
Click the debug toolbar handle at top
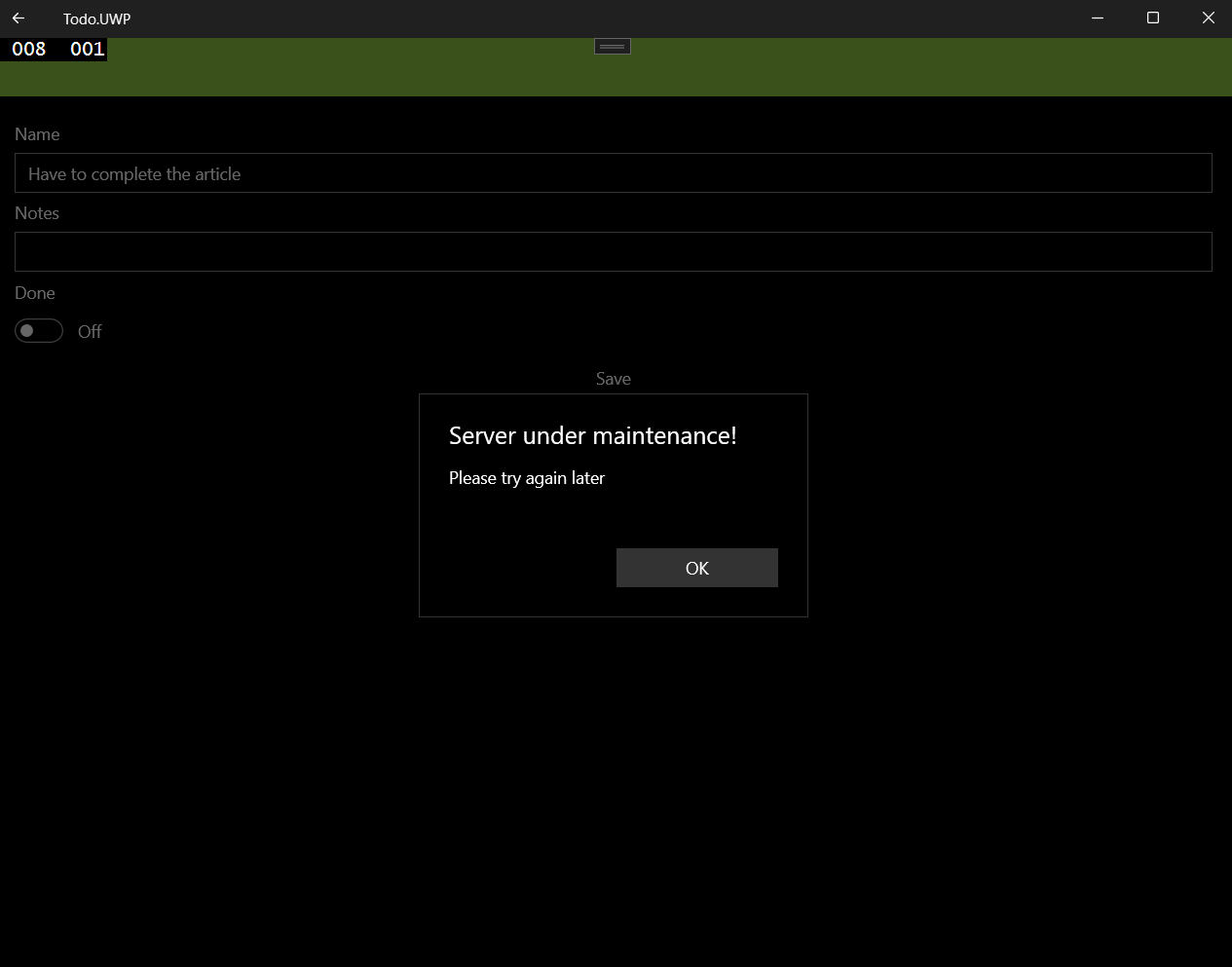pyautogui.click(x=613, y=47)
